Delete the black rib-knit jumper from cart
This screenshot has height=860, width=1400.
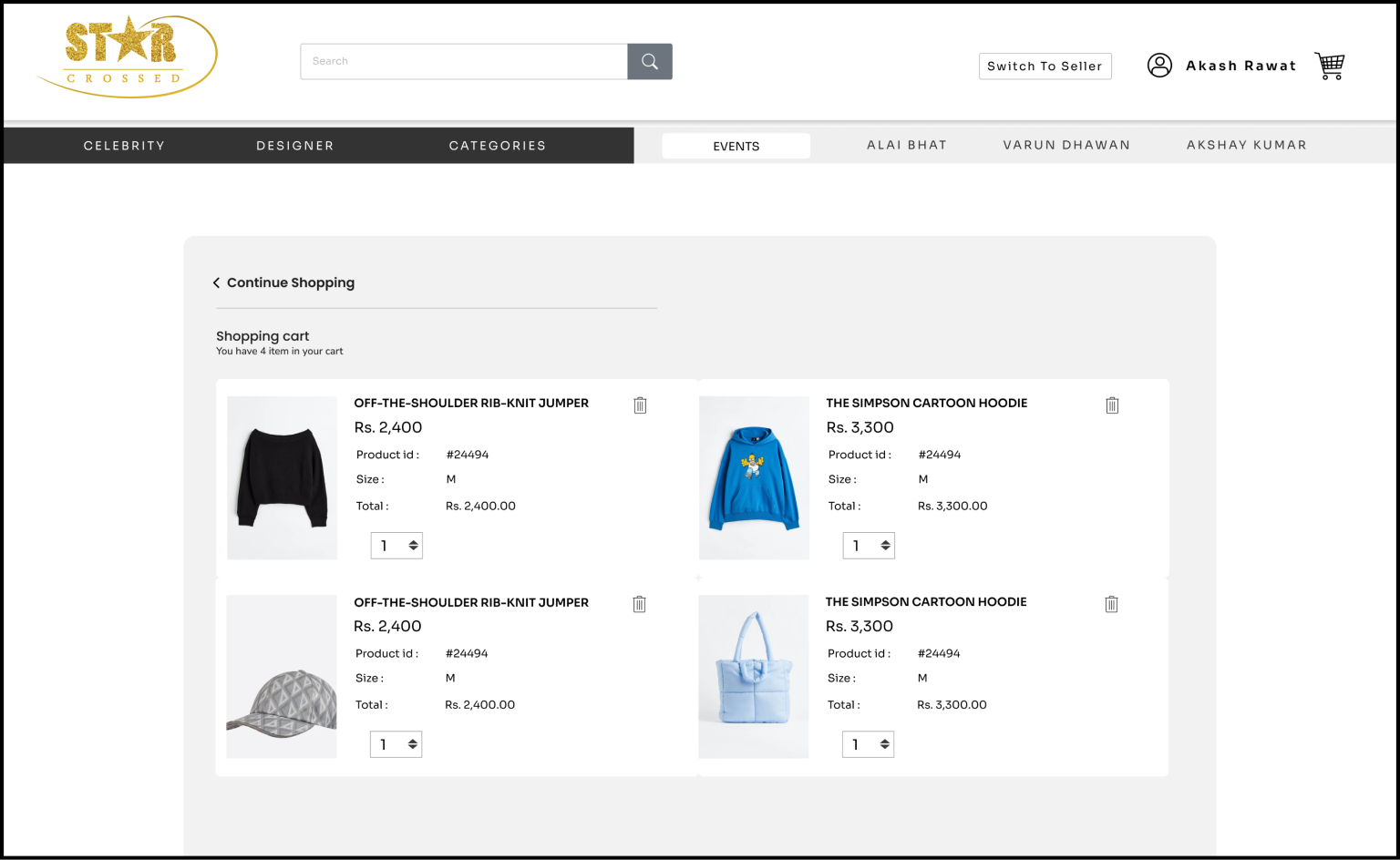(x=640, y=405)
